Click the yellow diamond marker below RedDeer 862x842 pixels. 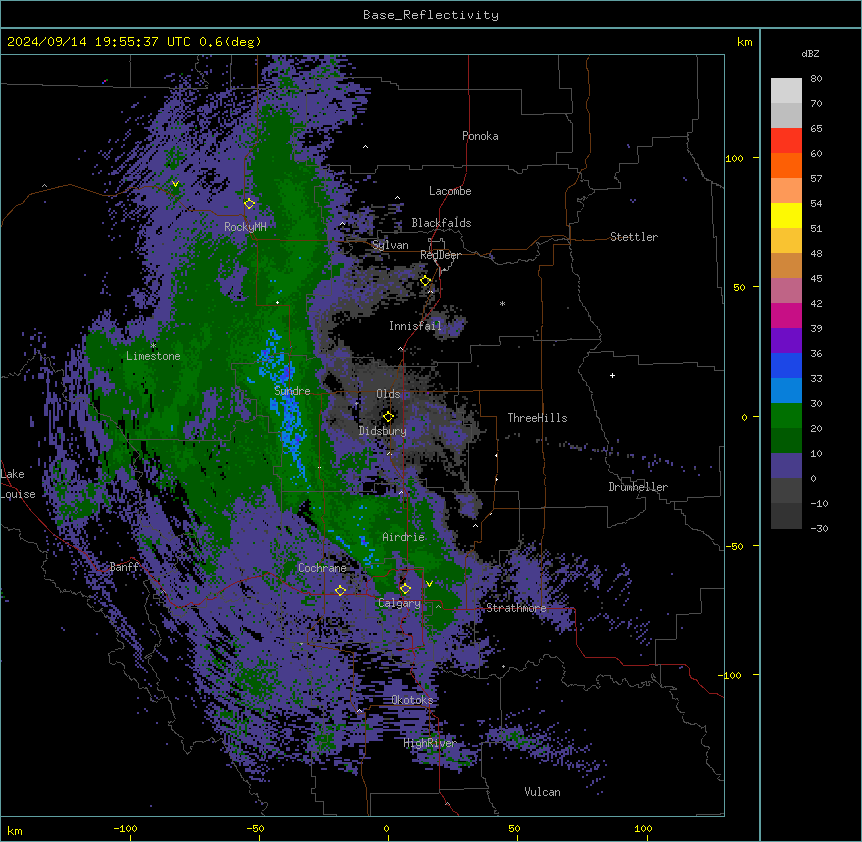coord(426,281)
